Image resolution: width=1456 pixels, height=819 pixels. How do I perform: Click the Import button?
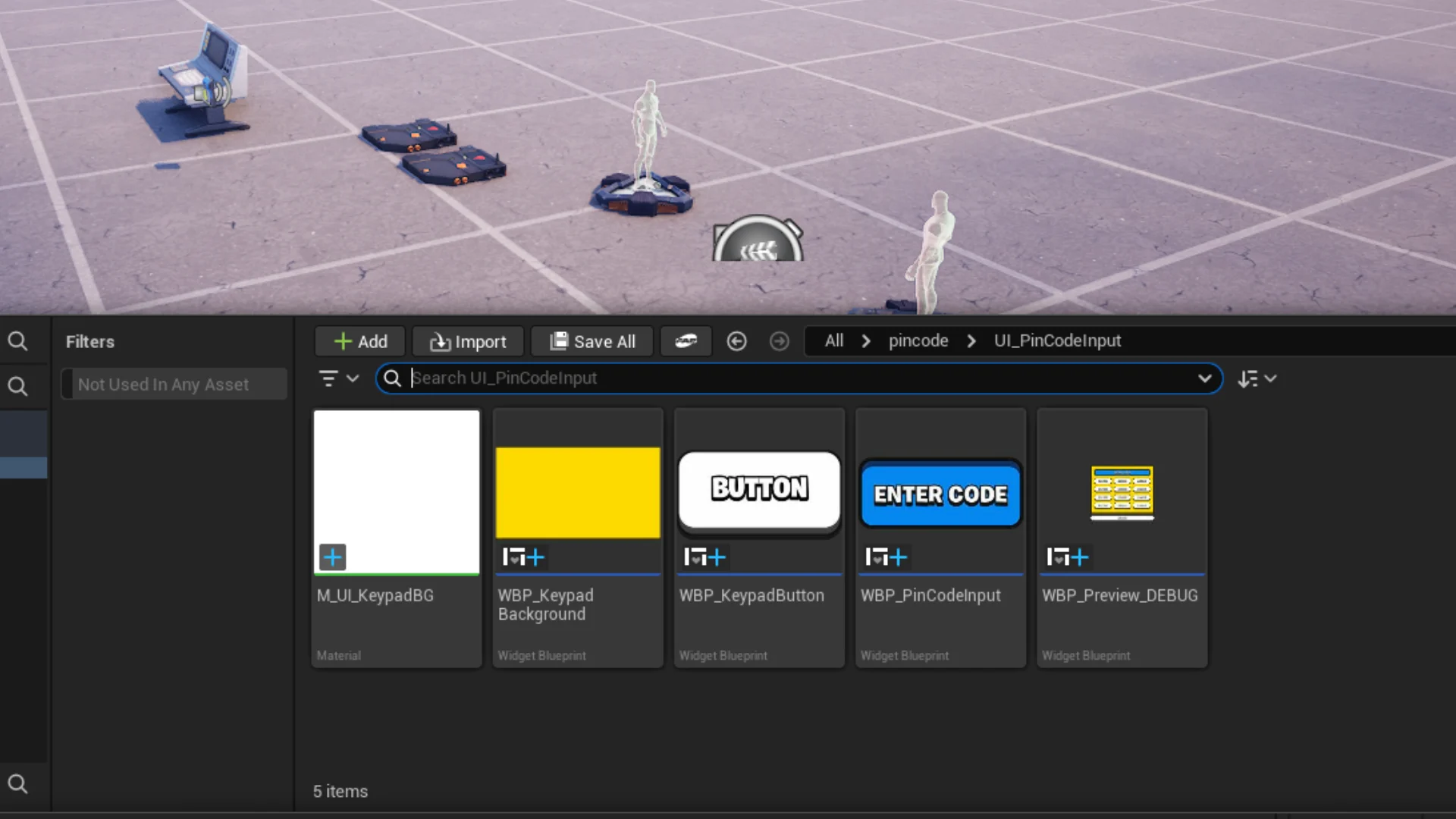pos(468,341)
